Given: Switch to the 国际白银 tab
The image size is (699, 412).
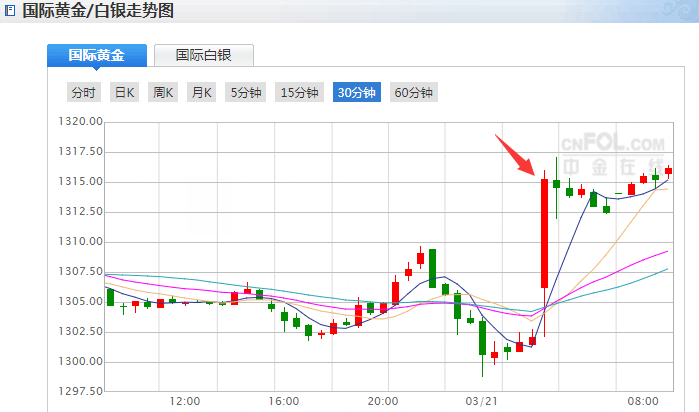Looking at the screenshot, I should coord(204,55).
